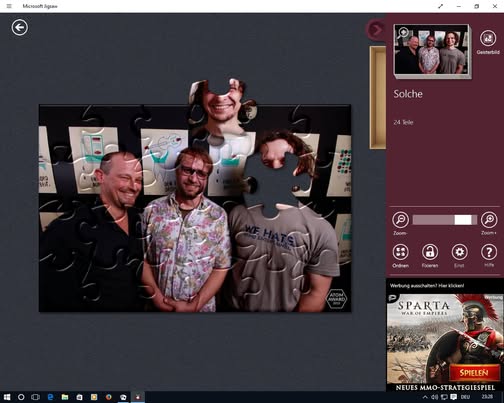Click the Zoom+ magnifier button
504x403 pixels.
click(x=489, y=220)
